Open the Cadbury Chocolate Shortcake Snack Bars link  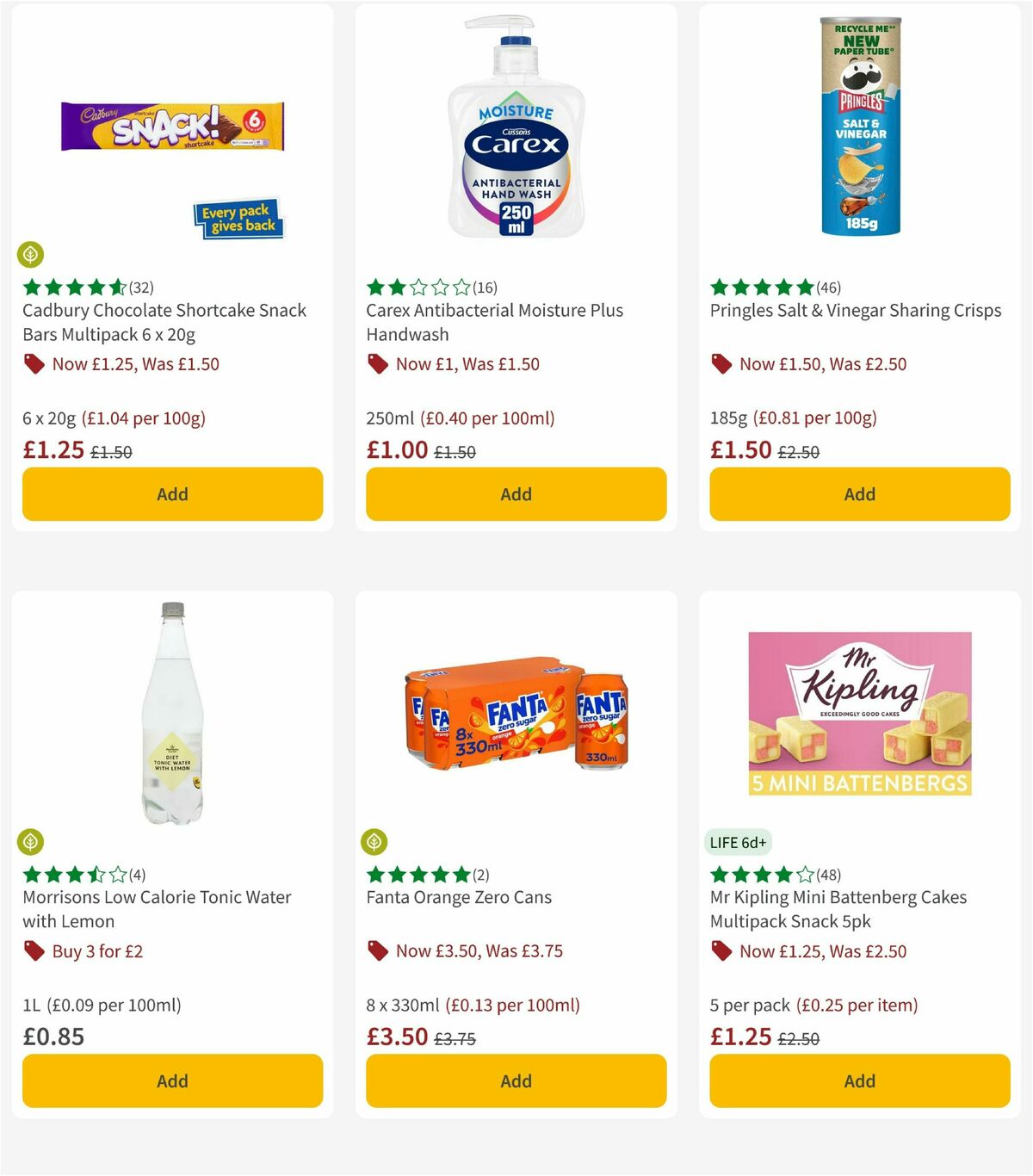point(164,322)
